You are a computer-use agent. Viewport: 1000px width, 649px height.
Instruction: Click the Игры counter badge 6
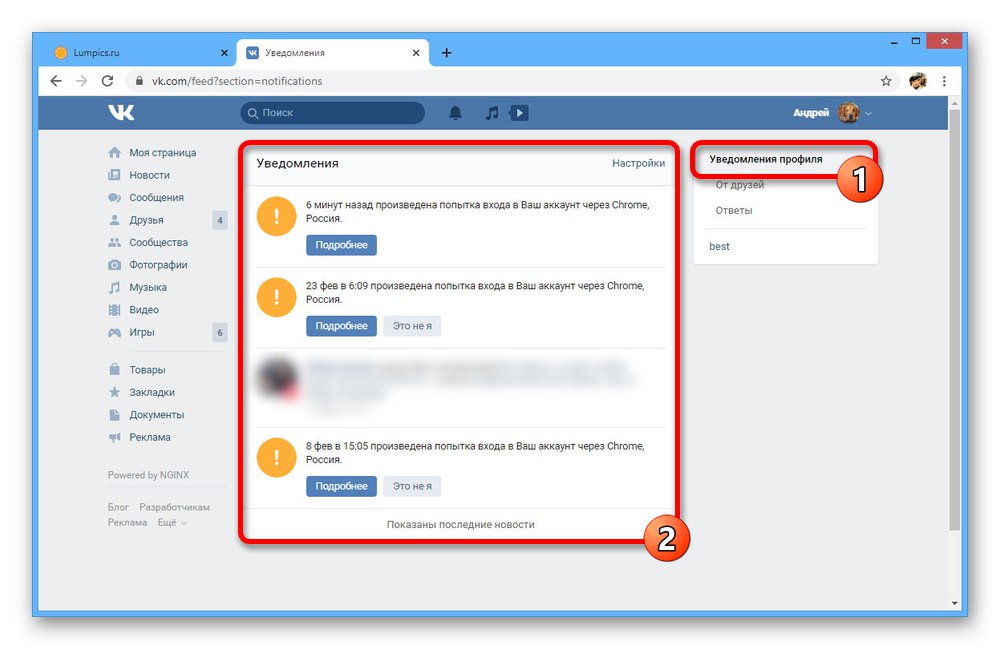(219, 332)
